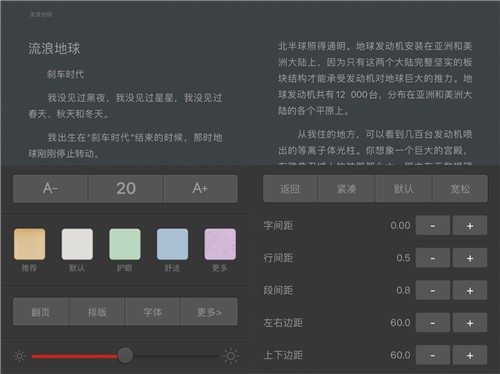Select the 推荐 tan theme swatch
This screenshot has width=500, height=374.
(x=30, y=244)
